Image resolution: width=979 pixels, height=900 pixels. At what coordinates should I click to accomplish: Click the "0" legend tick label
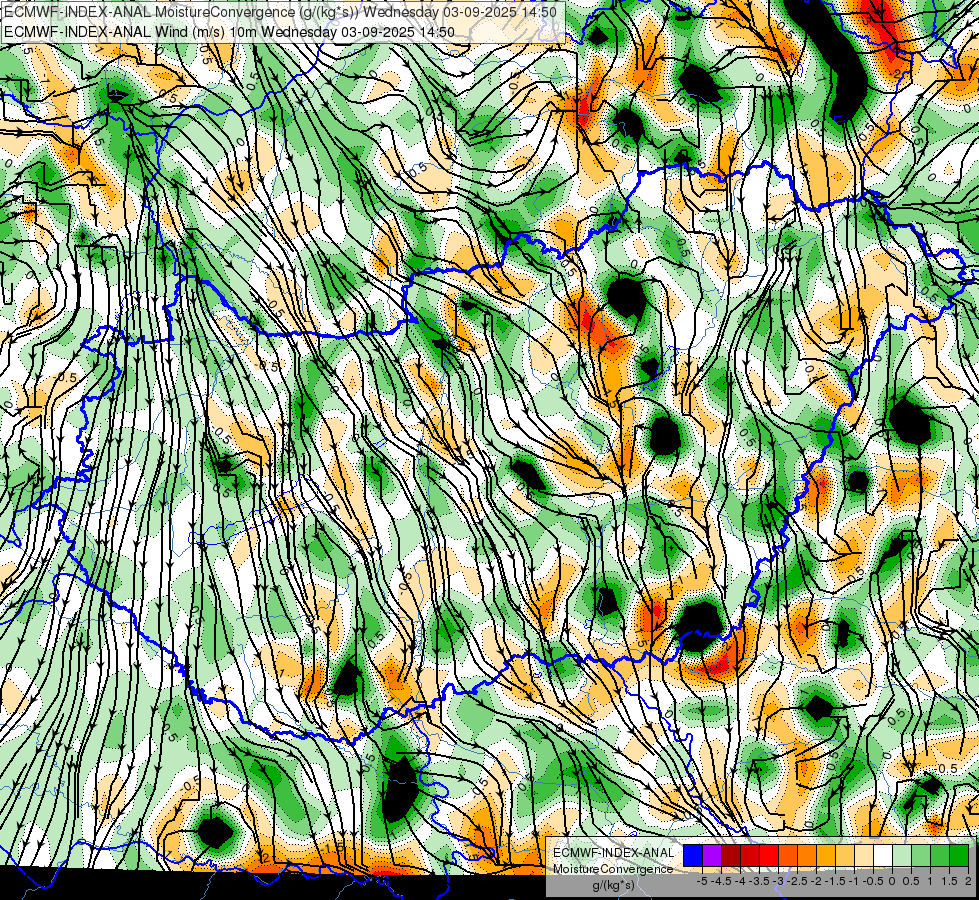(892, 881)
